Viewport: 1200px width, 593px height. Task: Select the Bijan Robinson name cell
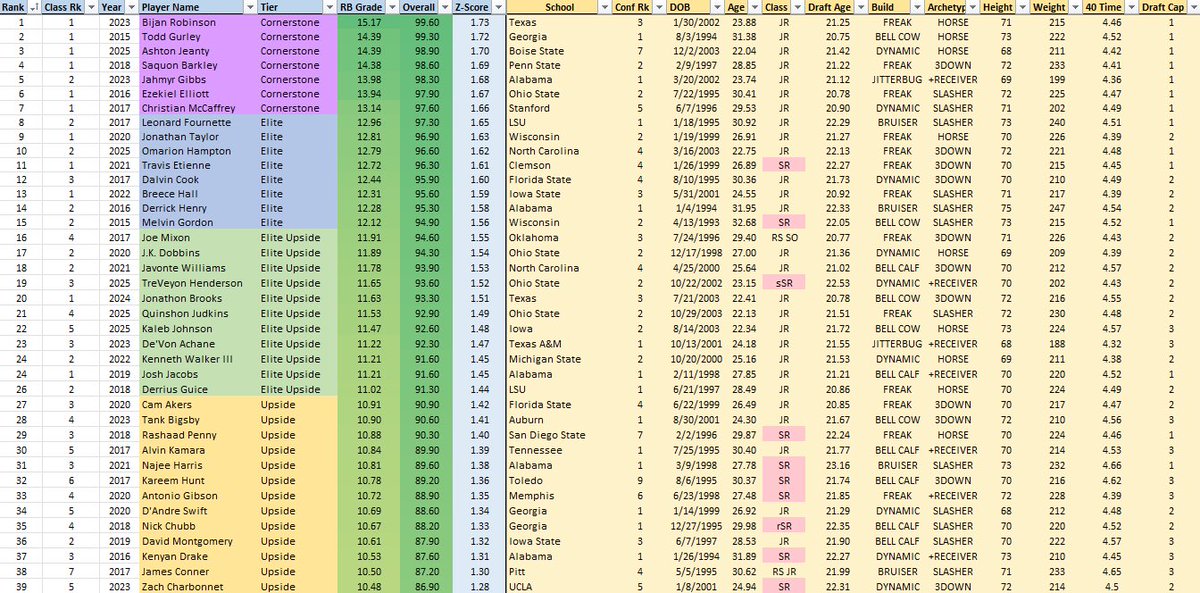[x=198, y=21]
